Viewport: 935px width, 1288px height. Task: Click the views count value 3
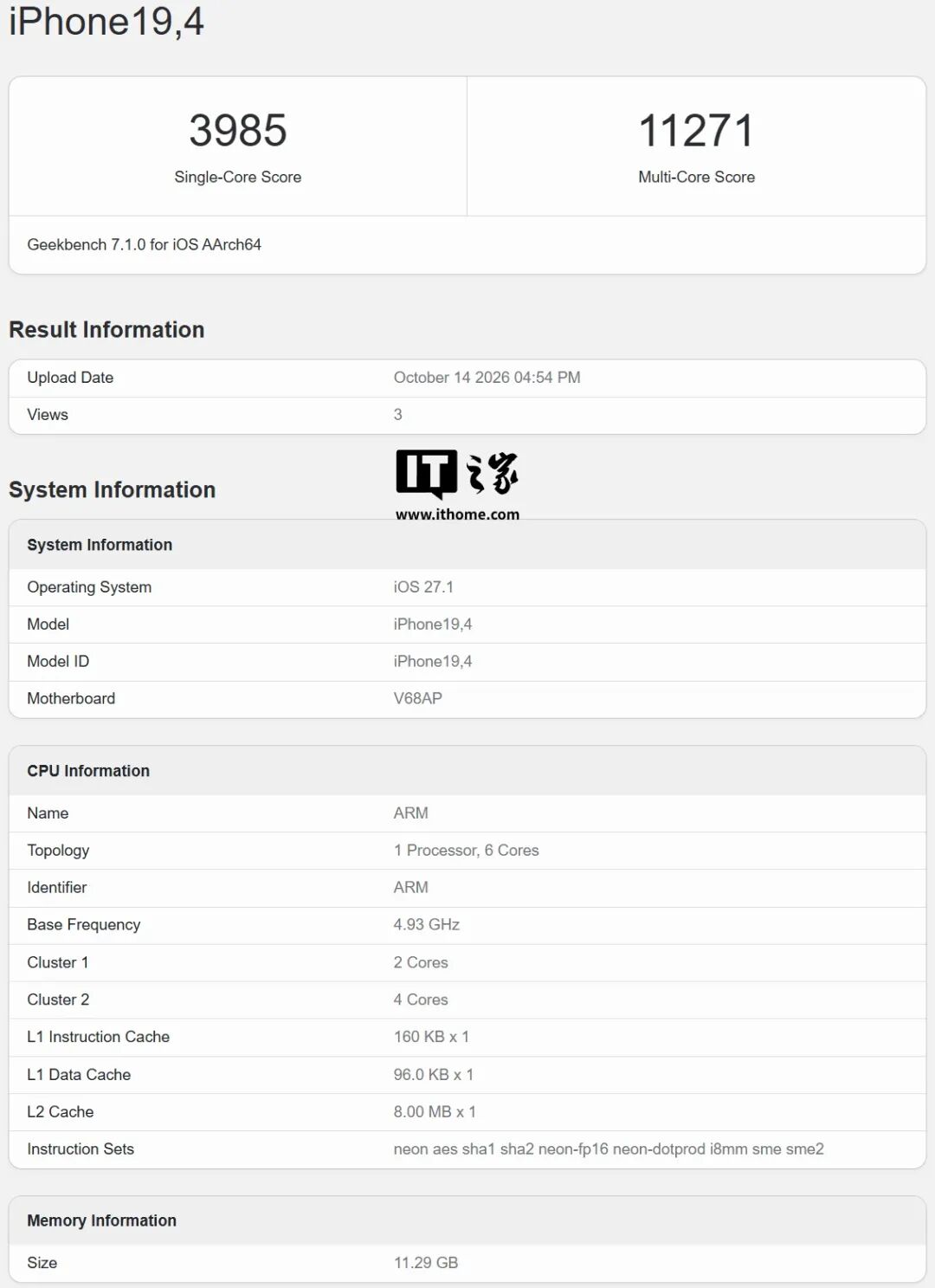tap(398, 415)
